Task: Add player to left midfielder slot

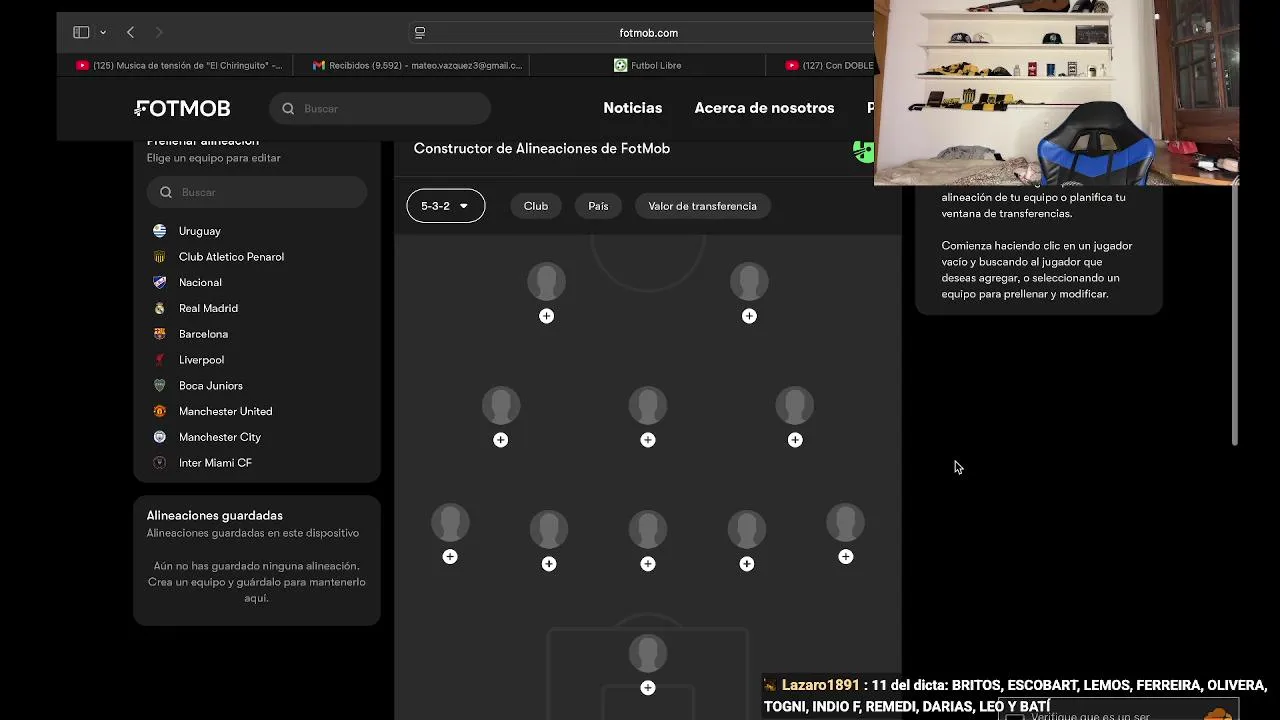Action: pyautogui.click(x=501, y=440)
